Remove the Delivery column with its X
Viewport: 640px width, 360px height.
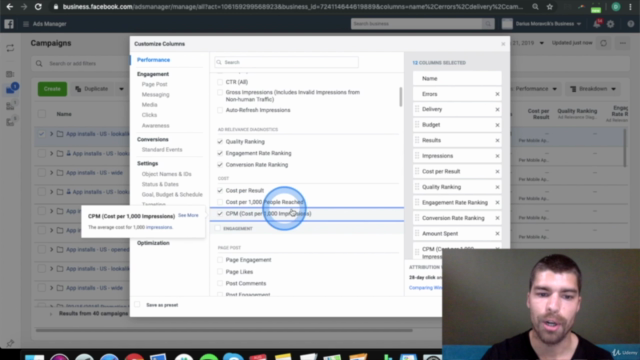point(497,109)
